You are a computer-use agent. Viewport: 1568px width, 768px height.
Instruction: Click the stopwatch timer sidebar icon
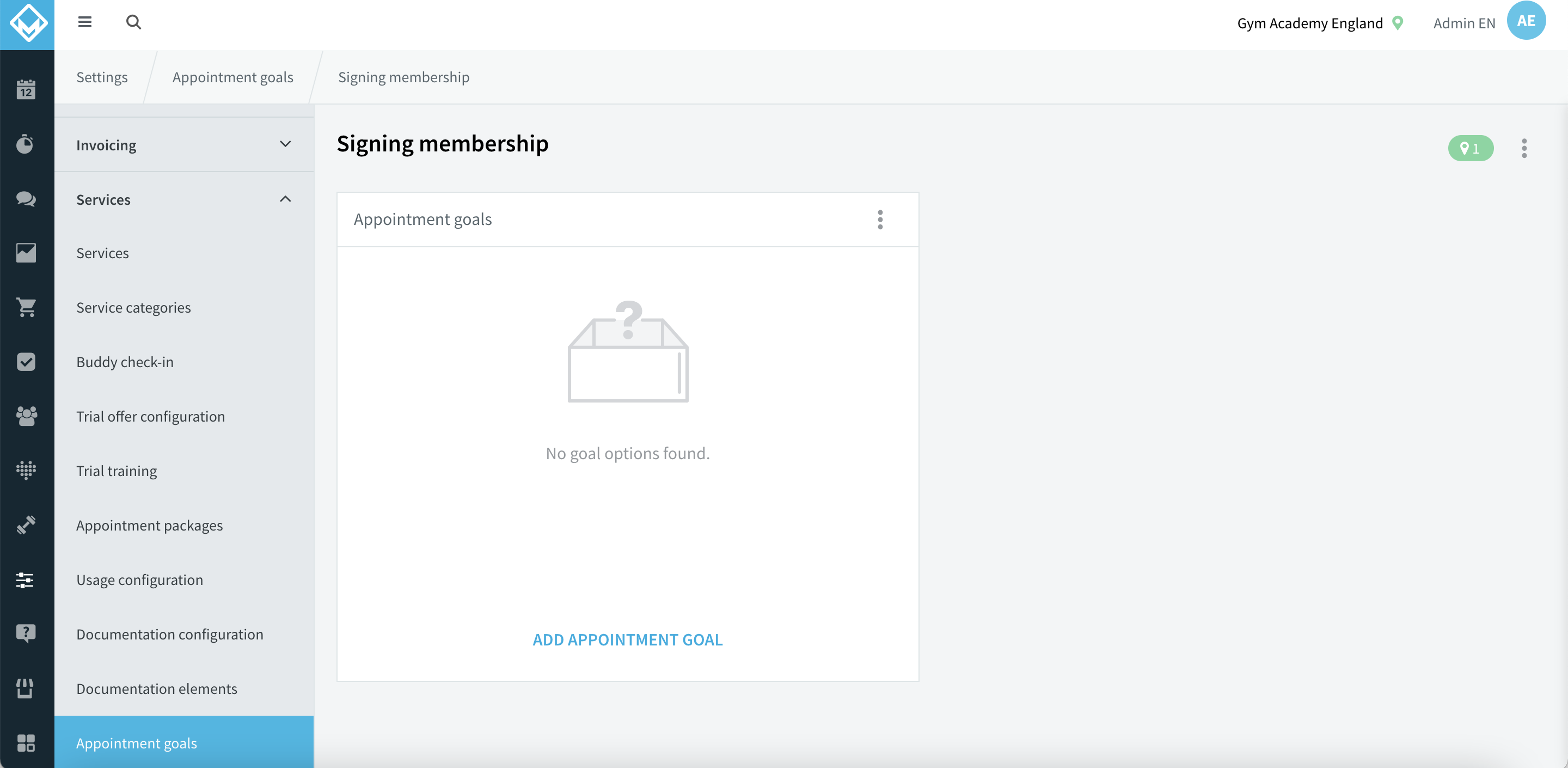point(26,144)
